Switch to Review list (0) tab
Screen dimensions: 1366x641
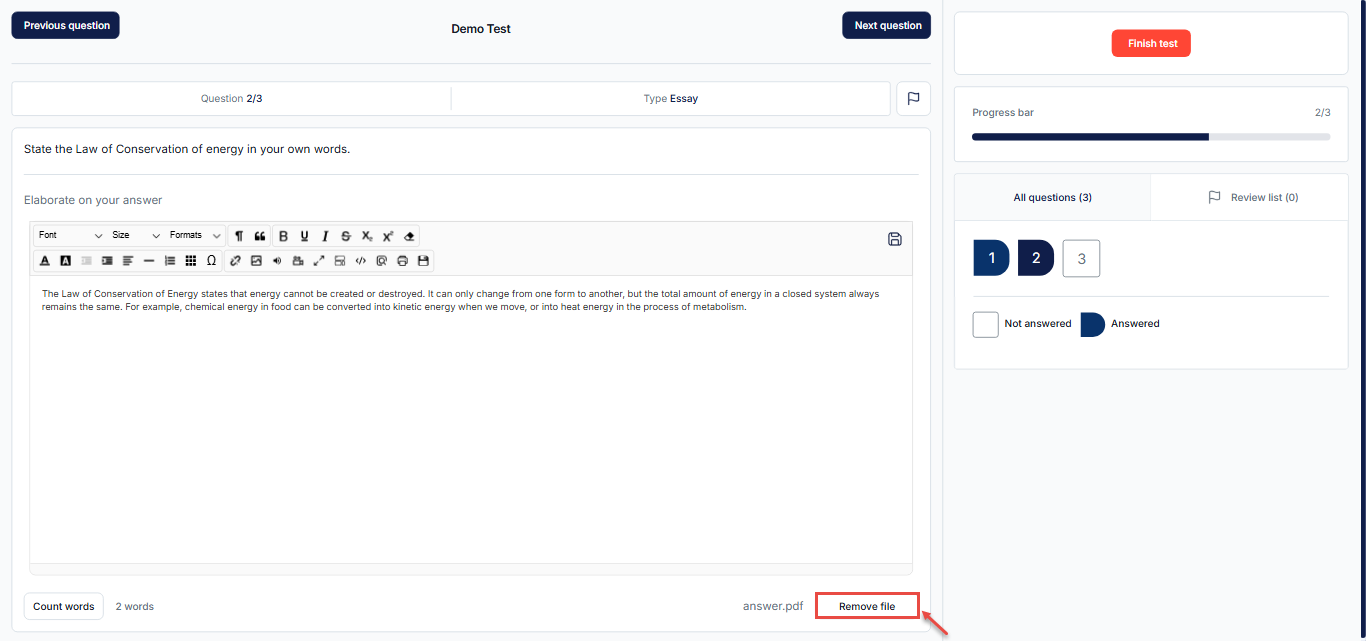[x=1250, y=198]
